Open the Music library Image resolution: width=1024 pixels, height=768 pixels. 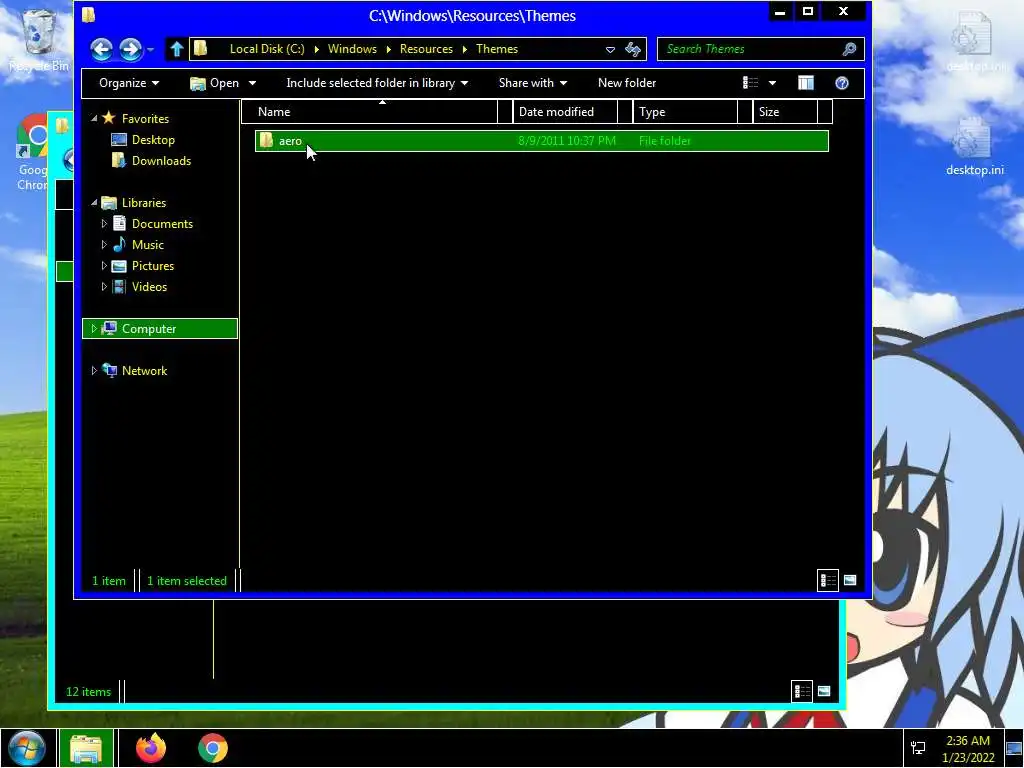(148, 244)
